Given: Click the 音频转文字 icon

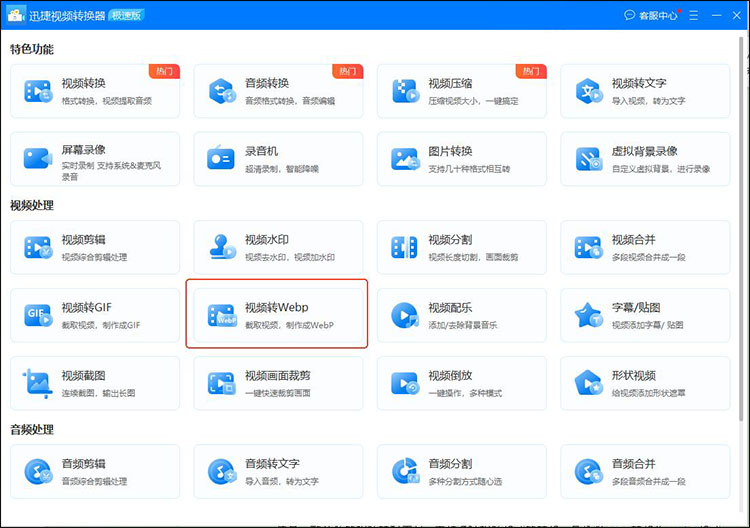Looking at the screenshot, I should pyautogui.click(x=222, y=472).
